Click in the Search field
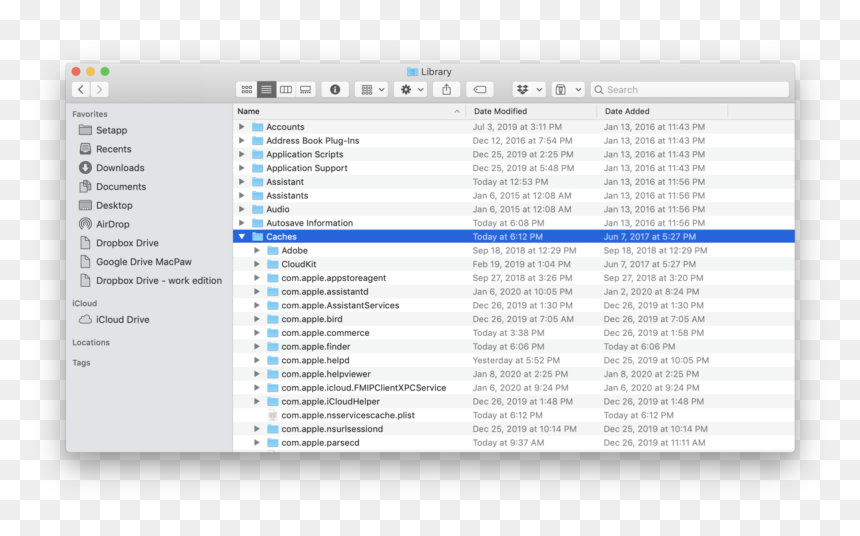Image resolution: width=860 pixels, height=536 pixels. [690, 89]
